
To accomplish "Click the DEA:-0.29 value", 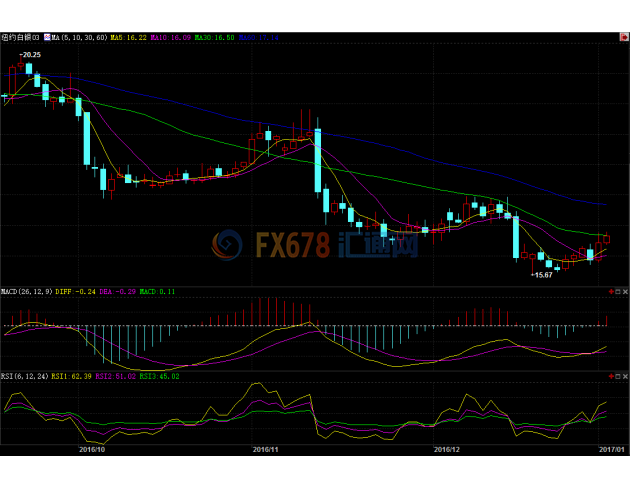I will 118,292.
